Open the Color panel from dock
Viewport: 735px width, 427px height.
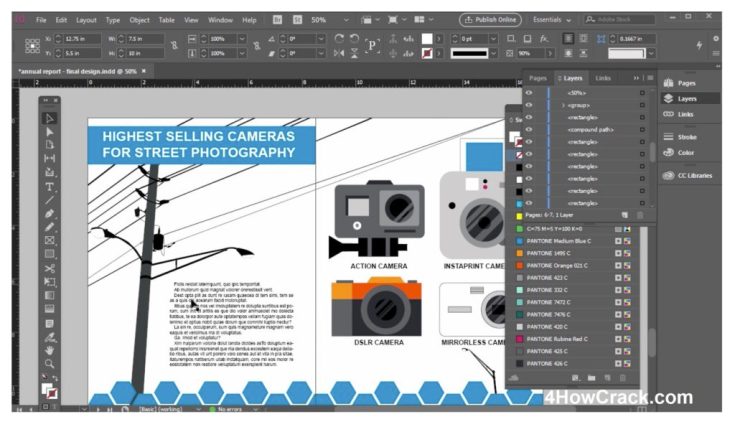(x=679, y=152)
